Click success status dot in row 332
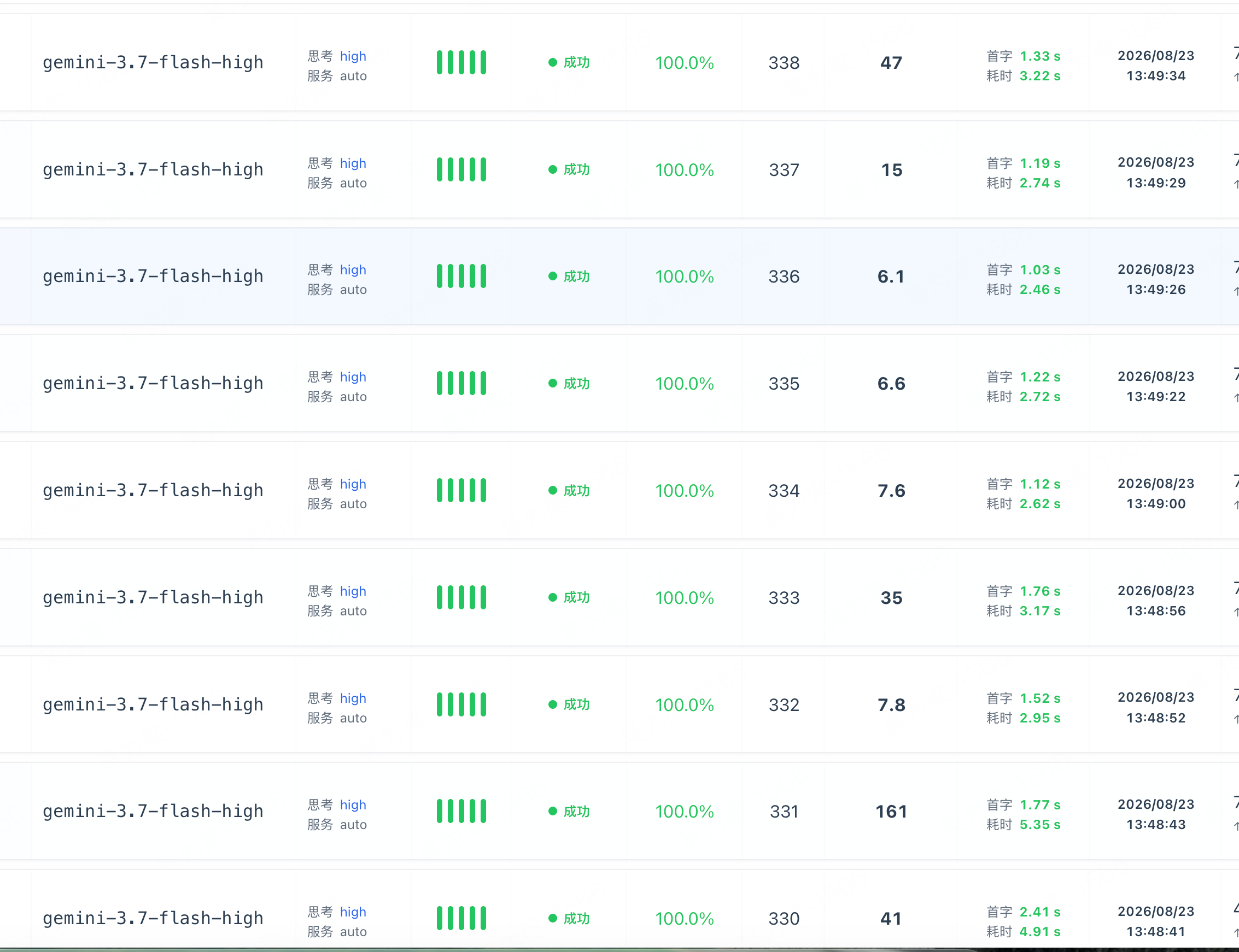The image size is (1239, 952). [553, 704]
